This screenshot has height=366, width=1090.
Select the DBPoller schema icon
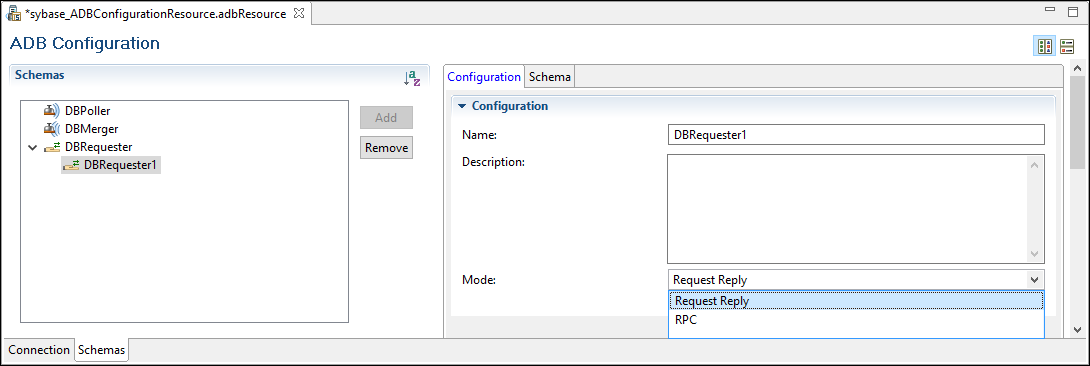point(52,110)
